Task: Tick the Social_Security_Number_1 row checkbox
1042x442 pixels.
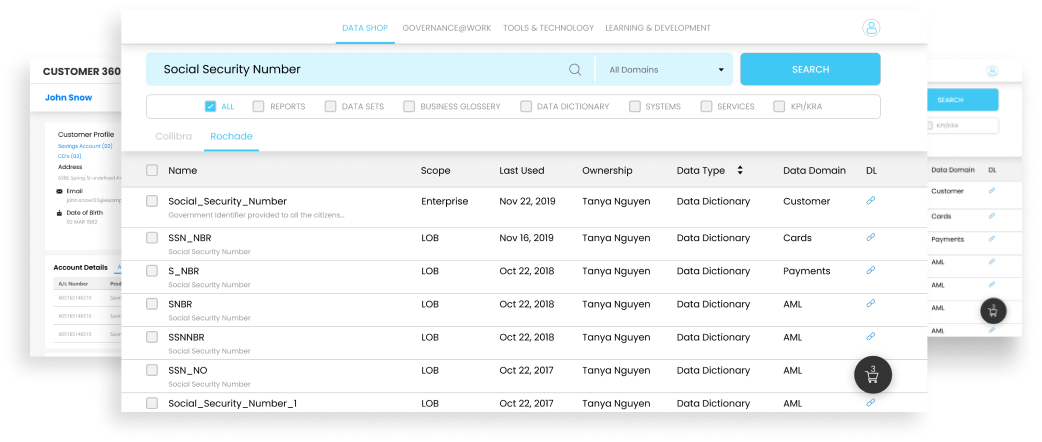Action: [x=152, y=403]
